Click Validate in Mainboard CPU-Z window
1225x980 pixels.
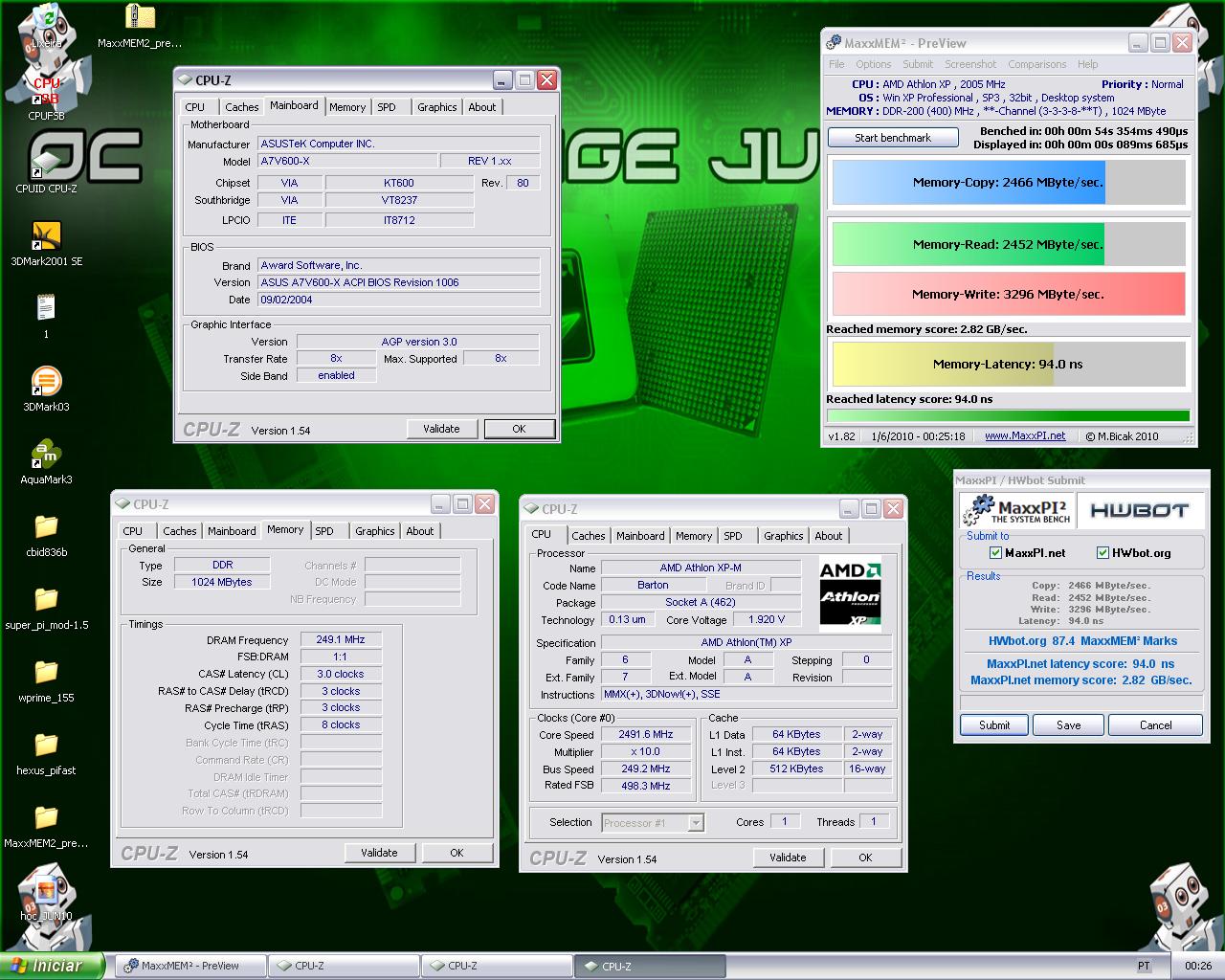[441, 429]
